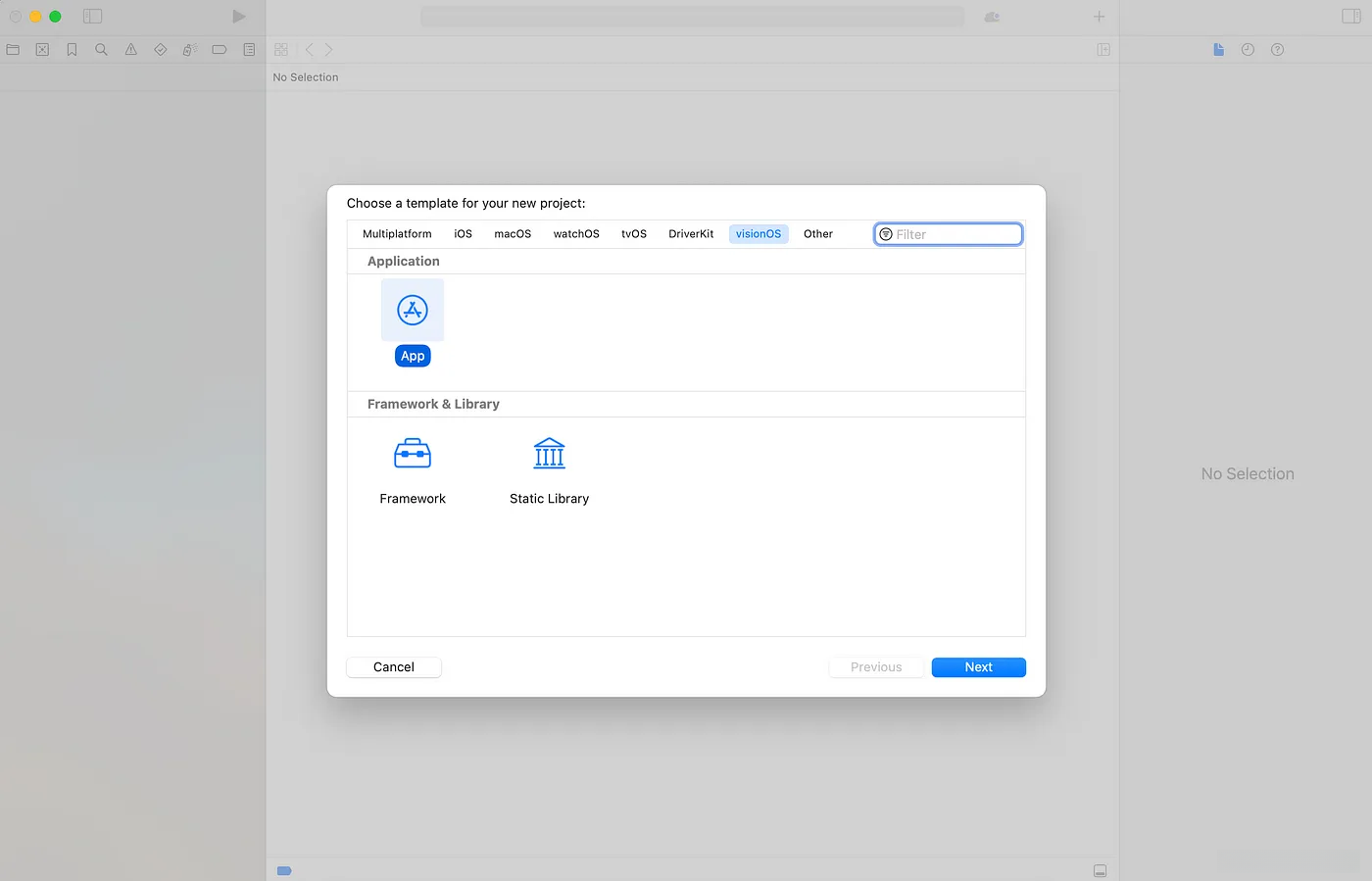Switch to the Other tab
1372x881 pixels.
coord(818,234)
